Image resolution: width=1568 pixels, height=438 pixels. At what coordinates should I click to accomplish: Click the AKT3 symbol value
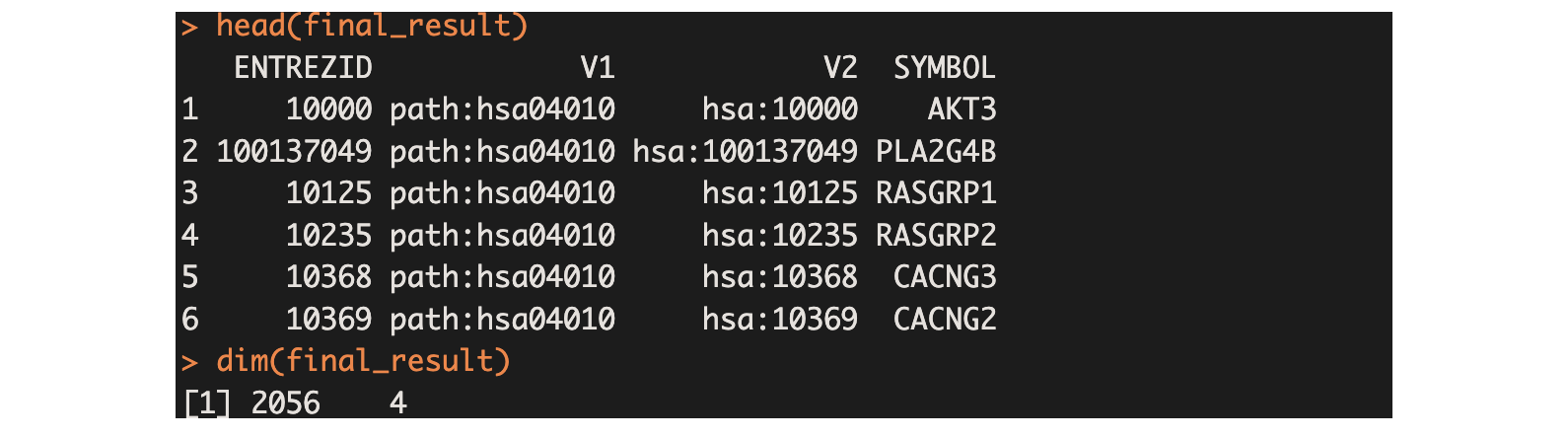pyautogui.click(x=962, y=109)
